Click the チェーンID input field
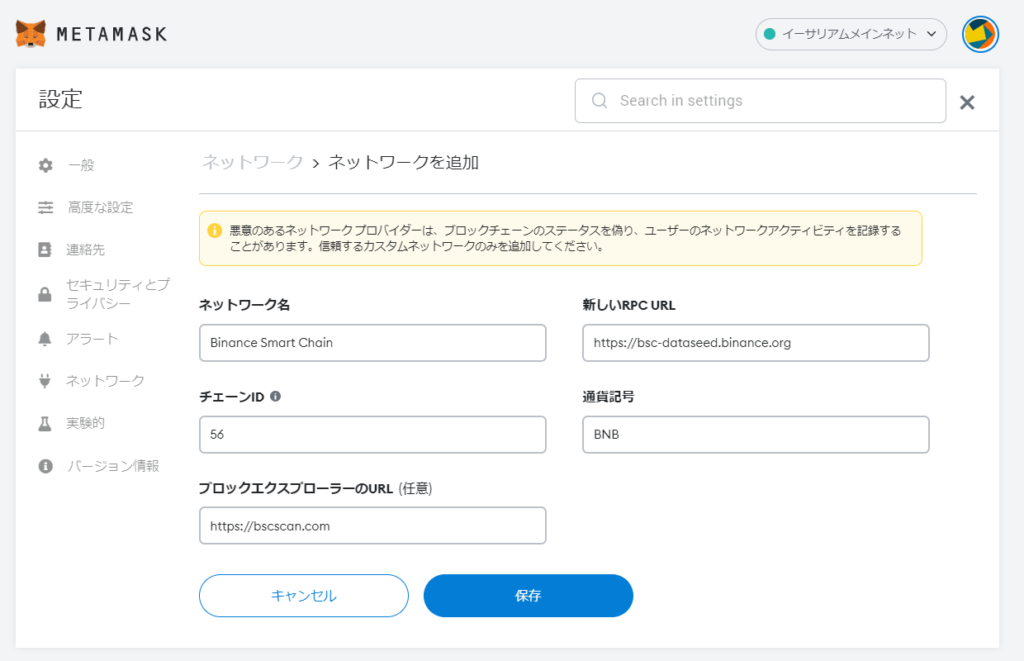 coord(372,434)
